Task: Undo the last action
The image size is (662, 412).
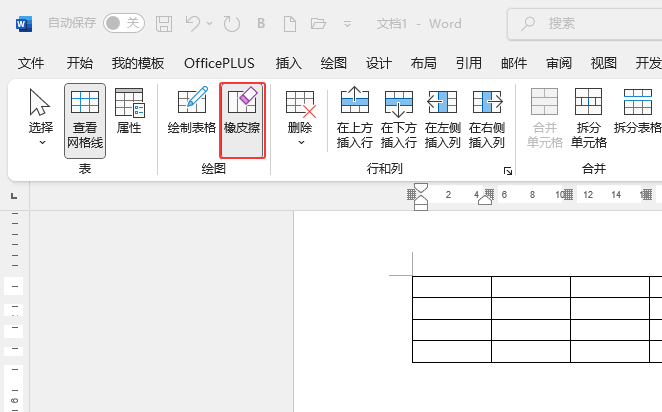Action: tap(193, 23)
